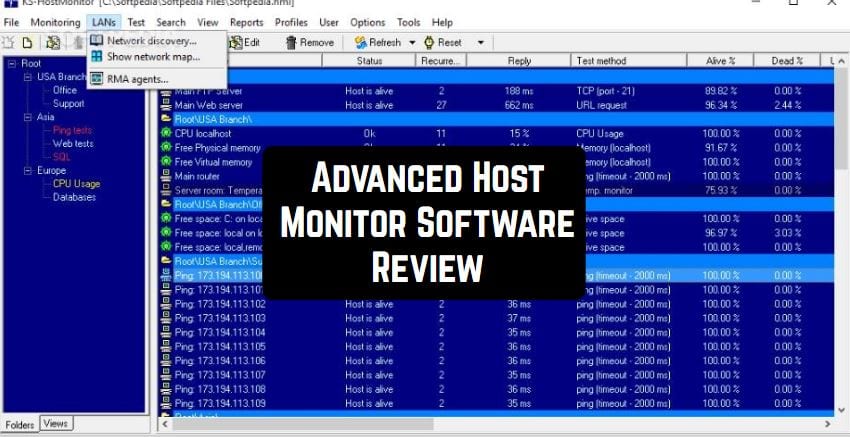The image size is (850, 437).
Task: Click the device icon beside Main router
Action: coord(166,176)
